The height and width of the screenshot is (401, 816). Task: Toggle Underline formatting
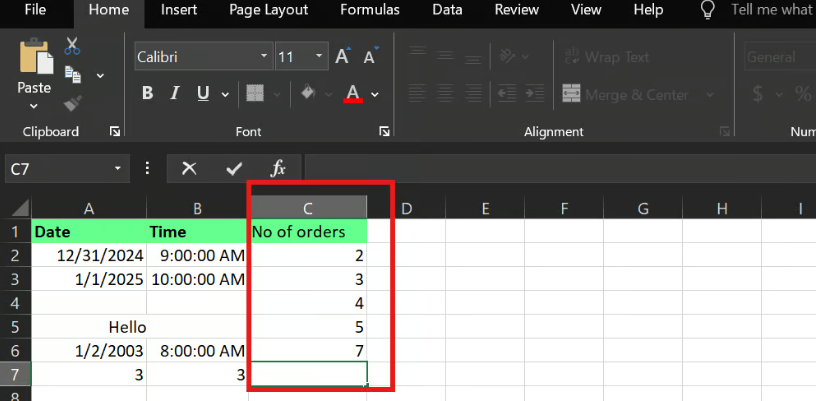203,94
